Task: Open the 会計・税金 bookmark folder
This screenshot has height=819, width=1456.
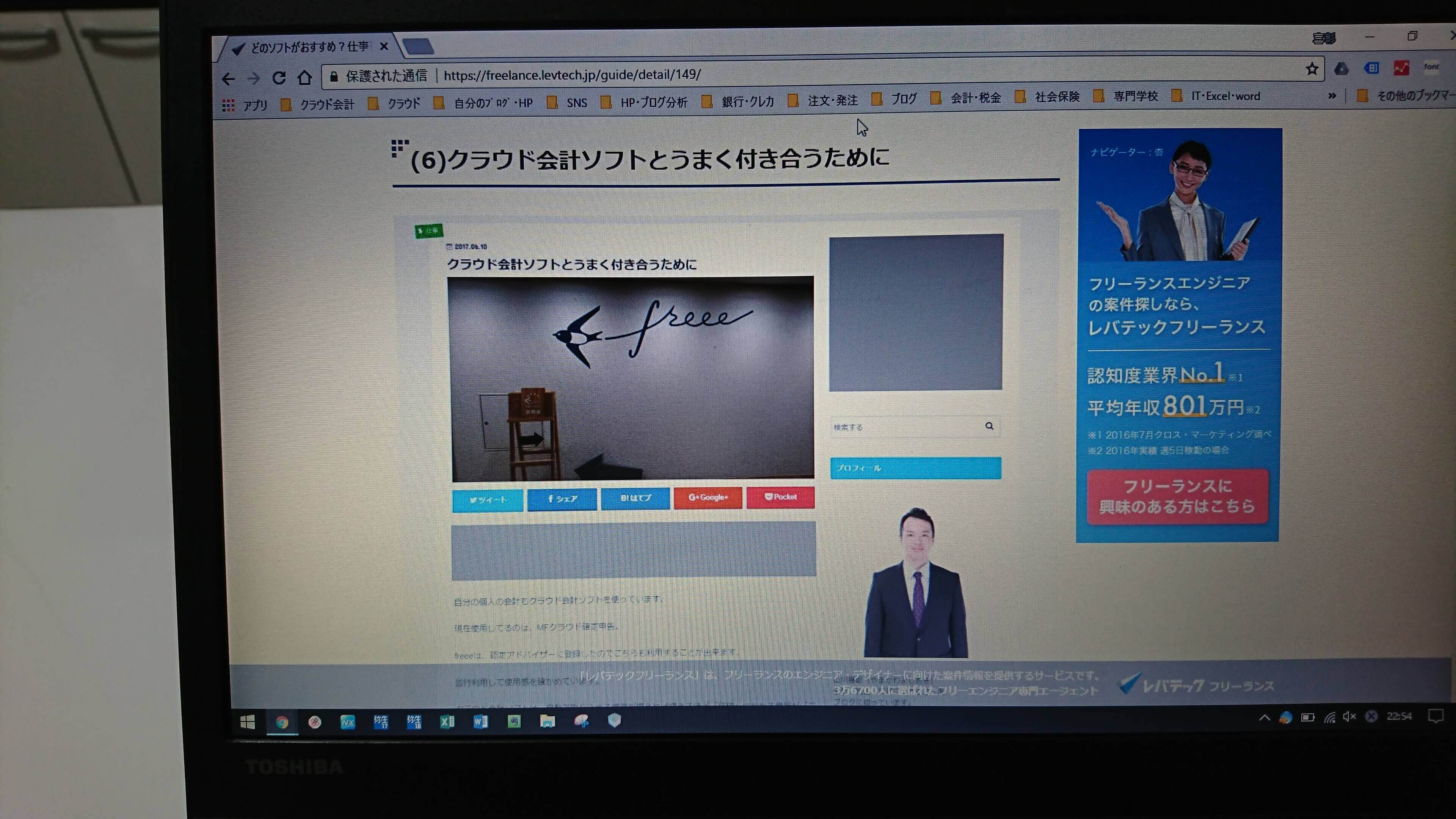Action: coord(966,98)
